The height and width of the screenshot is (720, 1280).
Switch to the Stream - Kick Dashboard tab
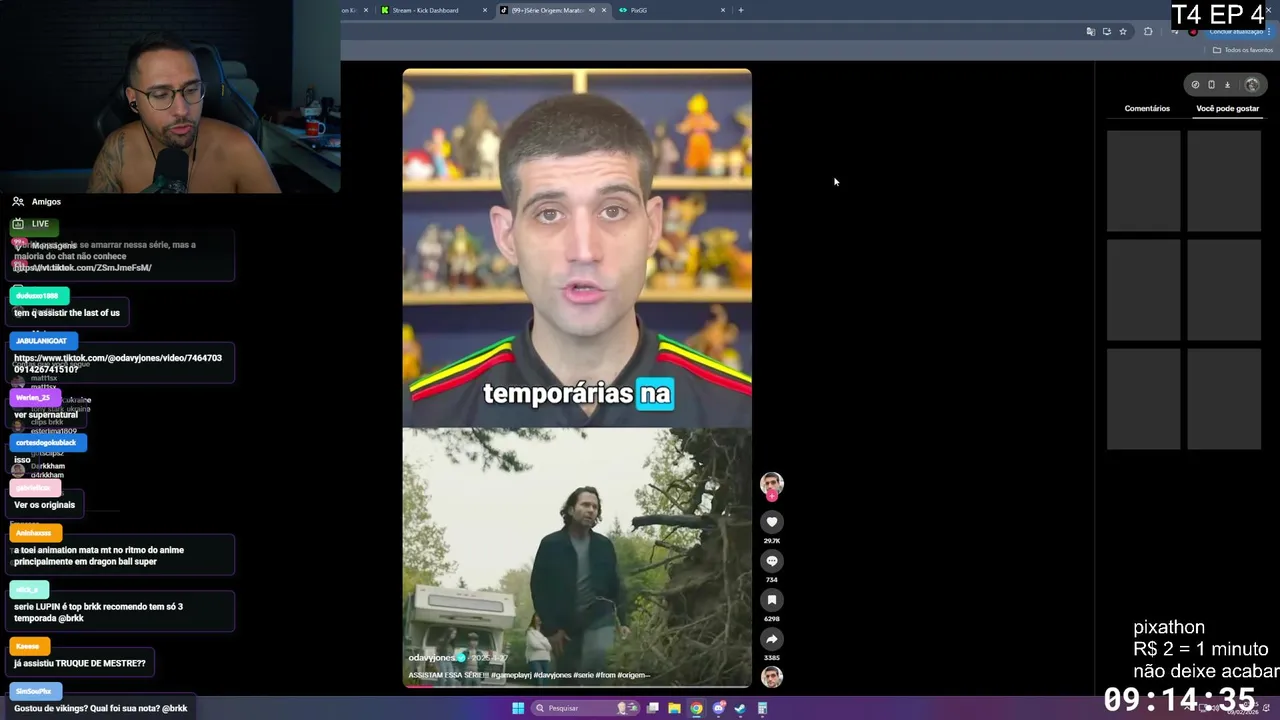(x=426, y=10)
